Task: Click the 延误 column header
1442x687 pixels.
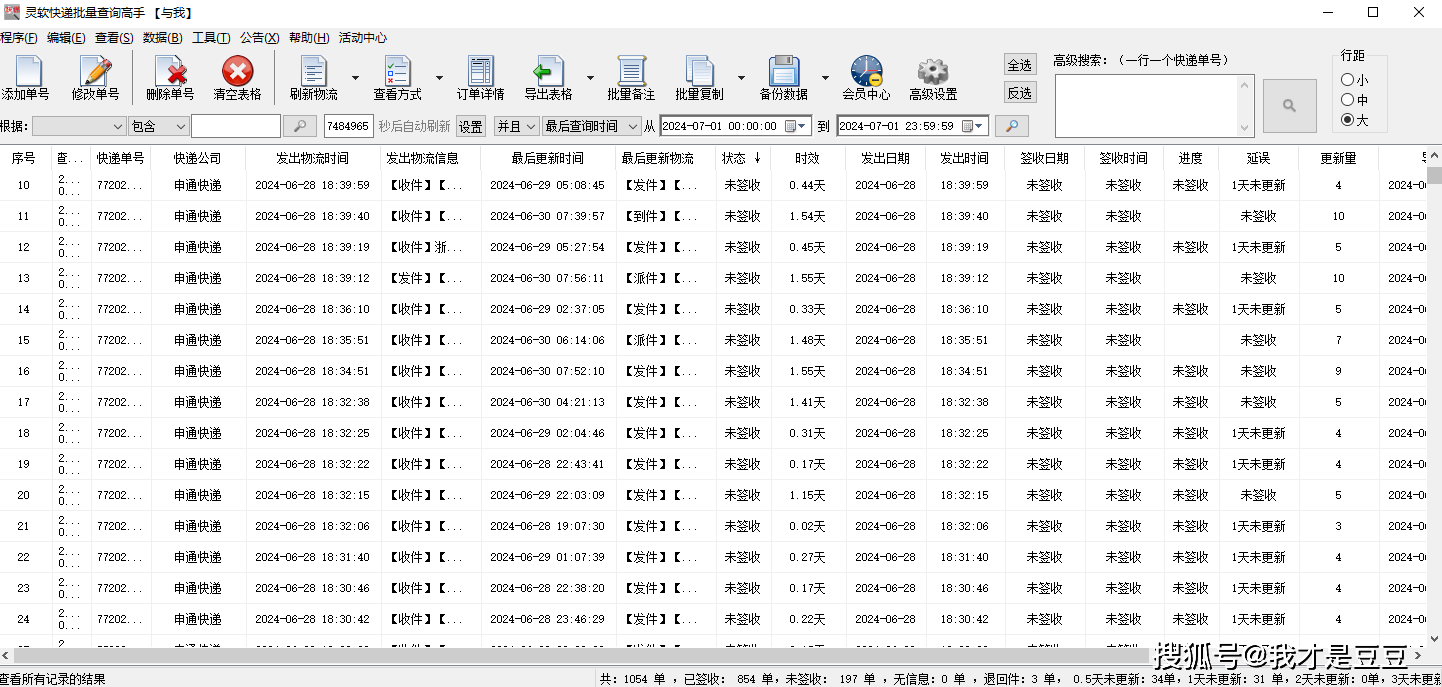Action: point(1258,158)
